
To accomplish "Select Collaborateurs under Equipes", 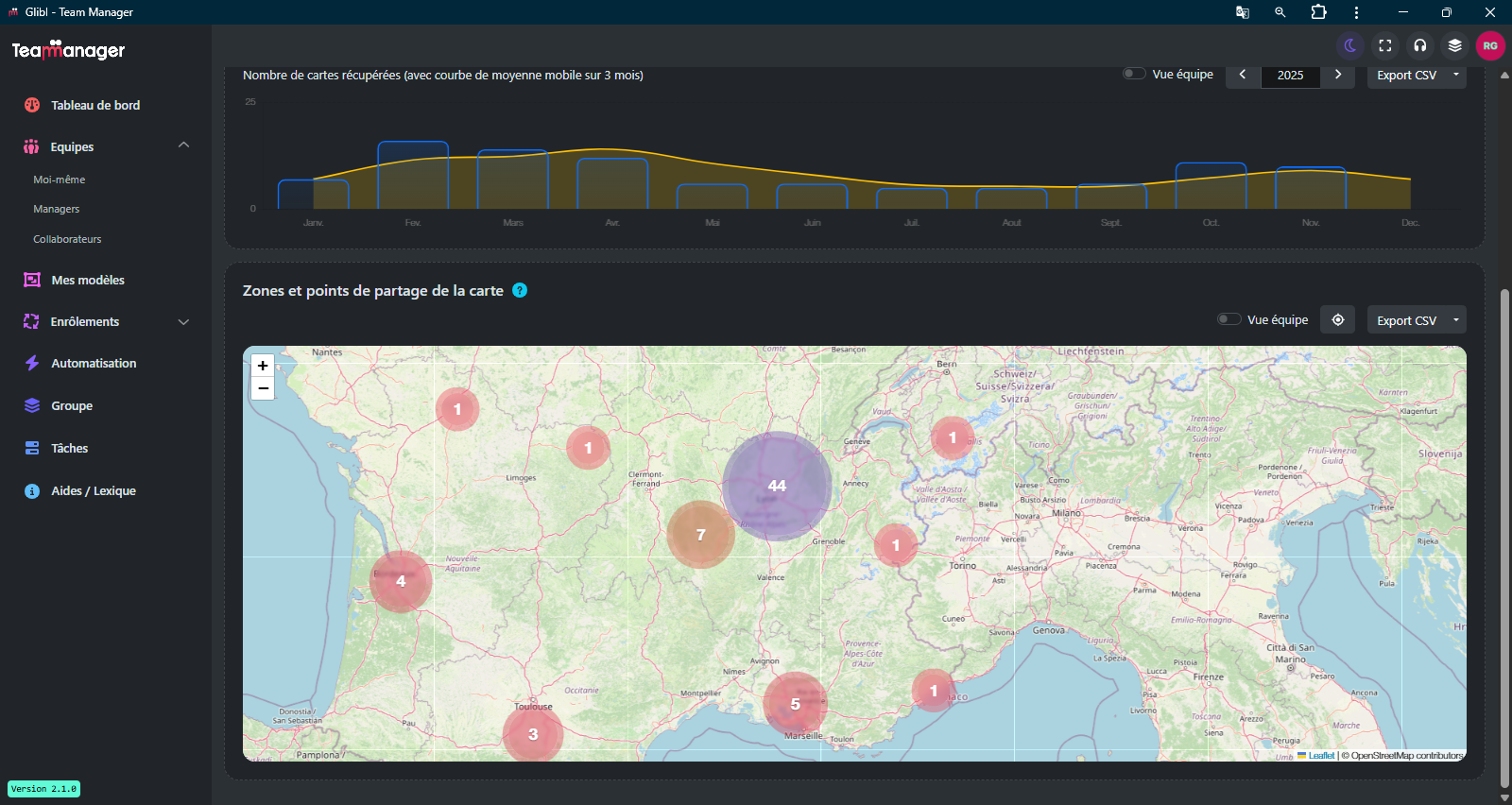I will [x=67, y=239].
